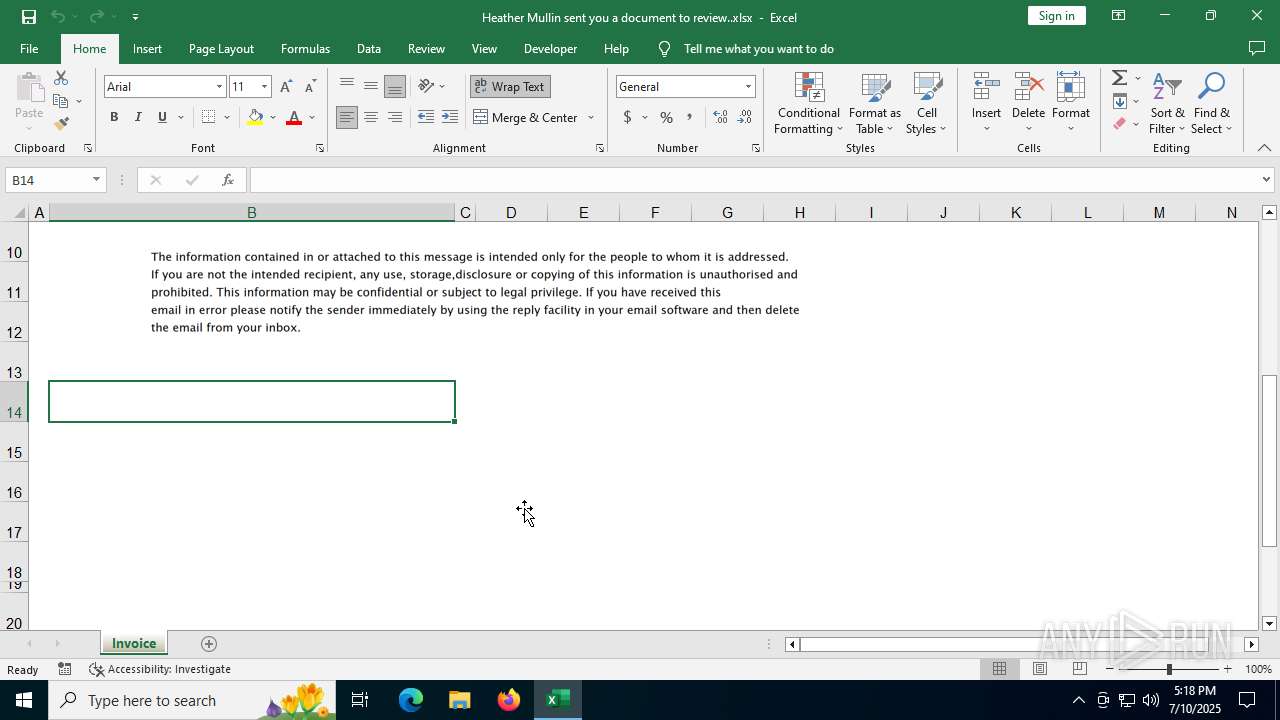Click the Save icon in title bar
This screenshot has width=1280, height=720.
pos(28,16)
